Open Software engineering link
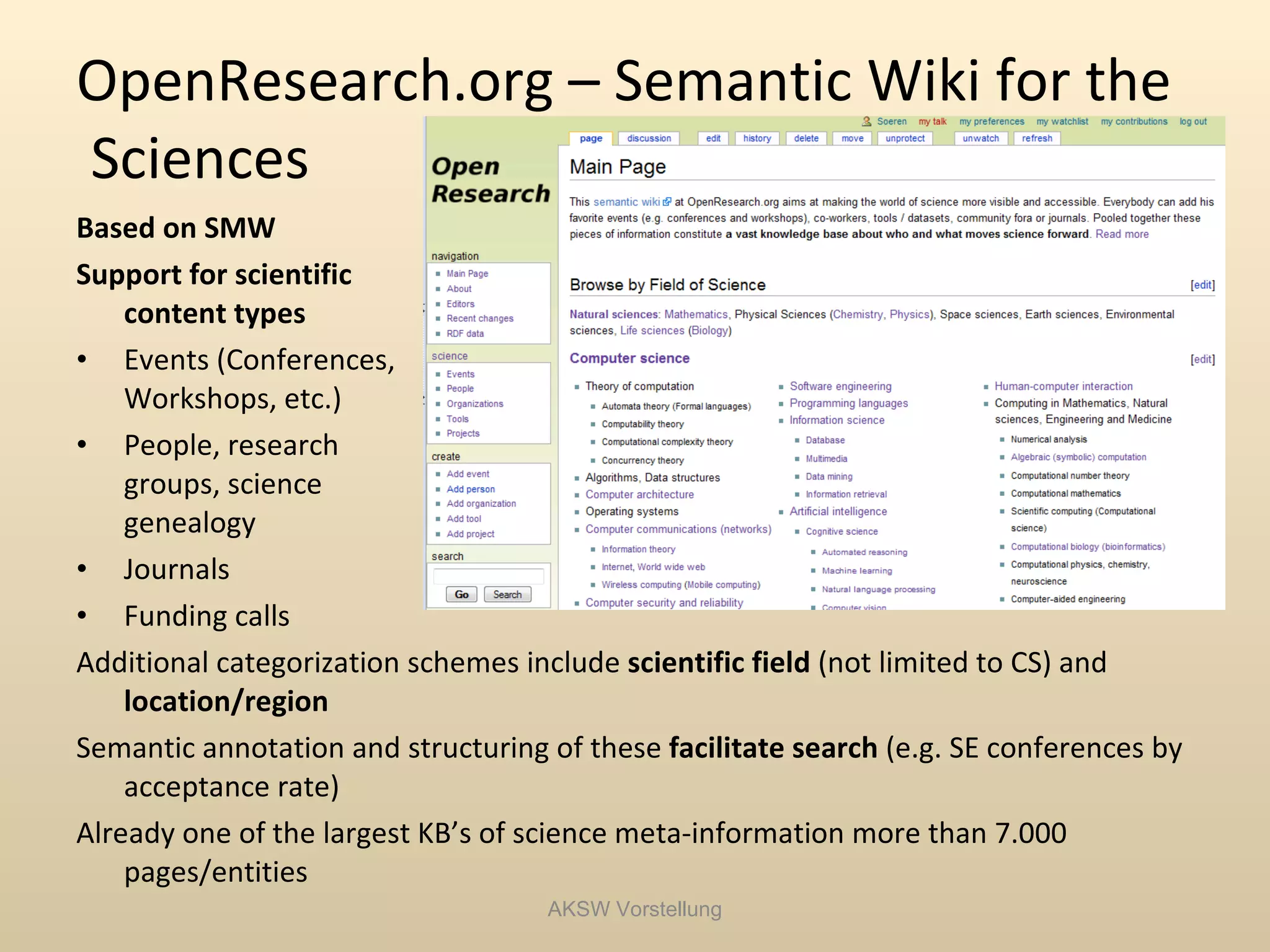Image resolution: width=1270 pixels, height=952 pixels. click(840, 387)
